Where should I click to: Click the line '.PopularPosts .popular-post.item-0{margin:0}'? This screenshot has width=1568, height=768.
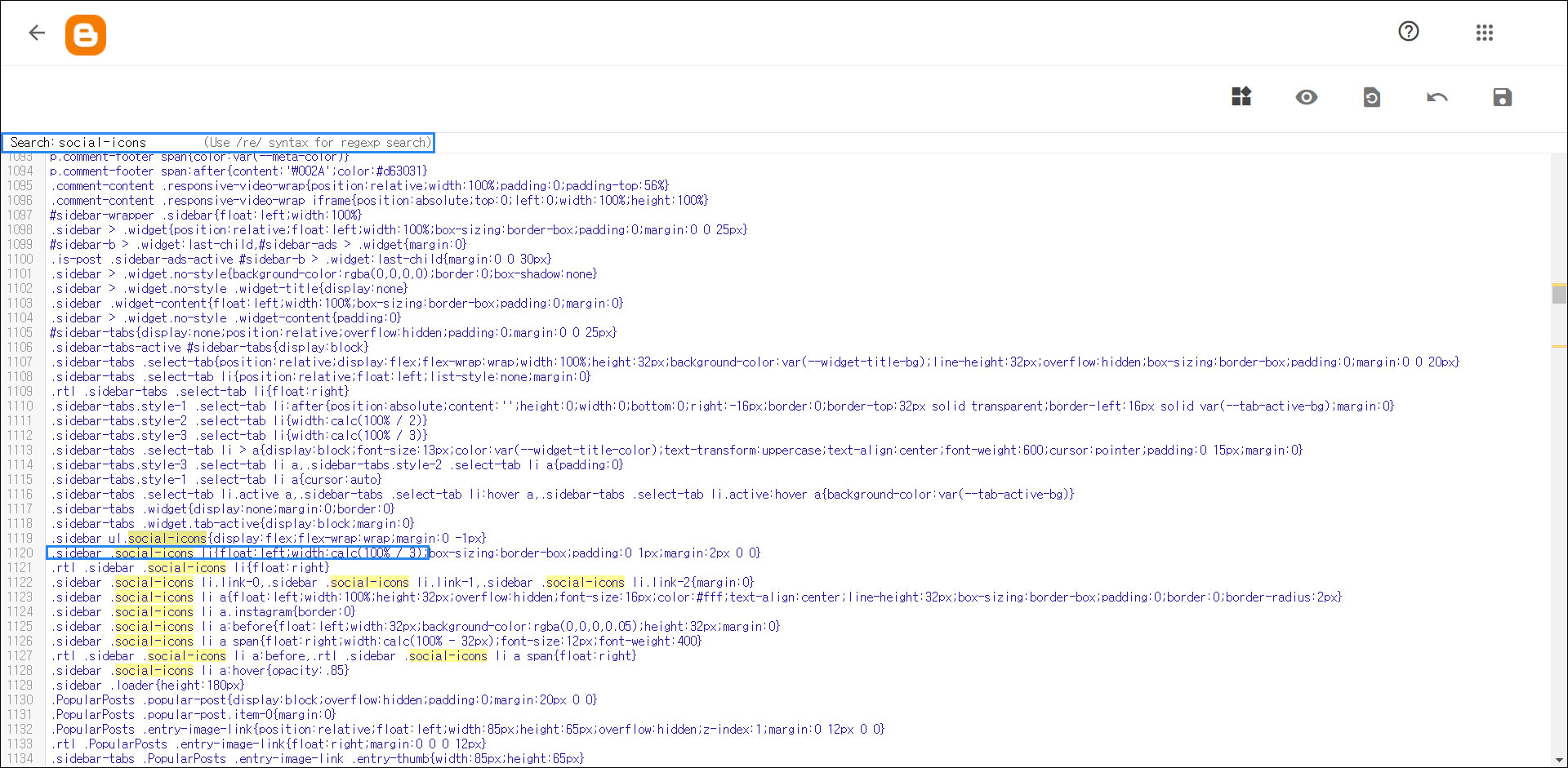click(193, 714)
